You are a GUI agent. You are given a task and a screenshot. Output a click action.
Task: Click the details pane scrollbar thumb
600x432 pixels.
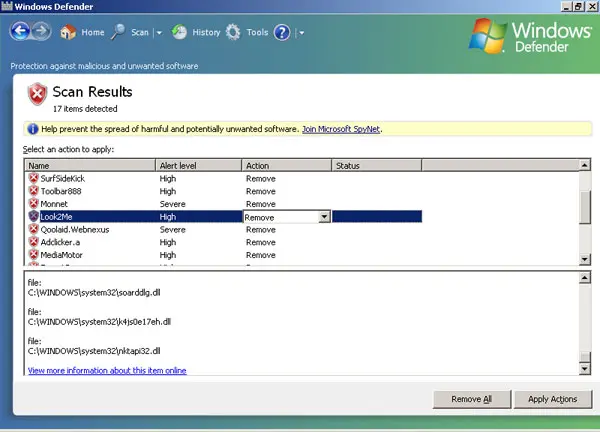click(x=584, y=357)
